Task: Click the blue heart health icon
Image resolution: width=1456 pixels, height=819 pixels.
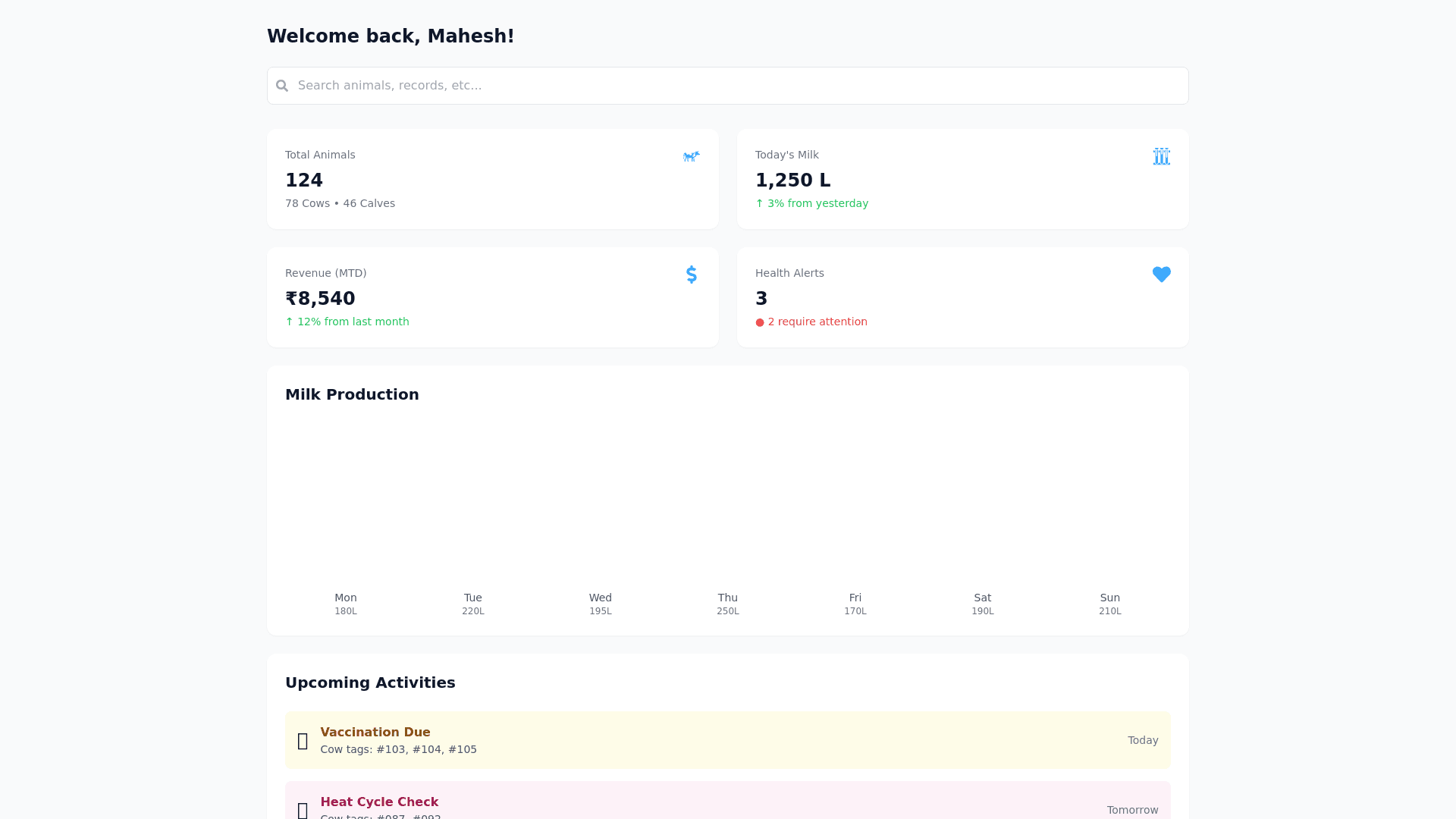Action: click(x=1161, y=275)
